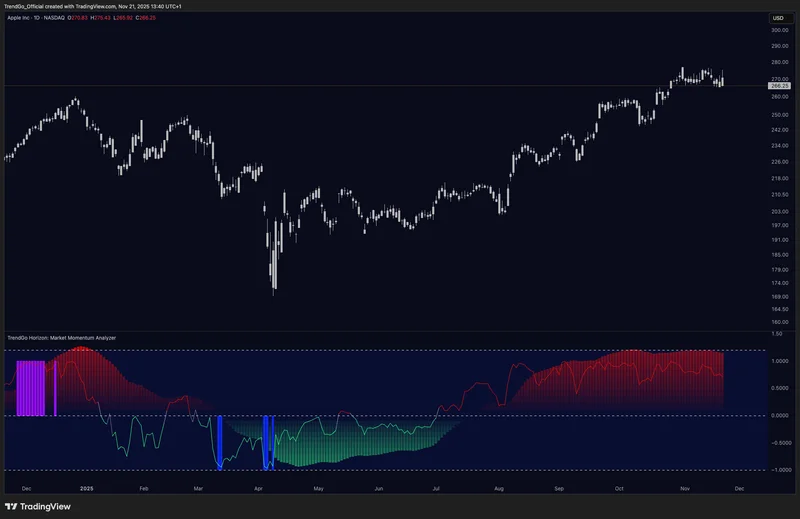Viewport: 800px width, 519px height.
Task: Click the TradingView logo at bottom left
Action: click(38, 507)
